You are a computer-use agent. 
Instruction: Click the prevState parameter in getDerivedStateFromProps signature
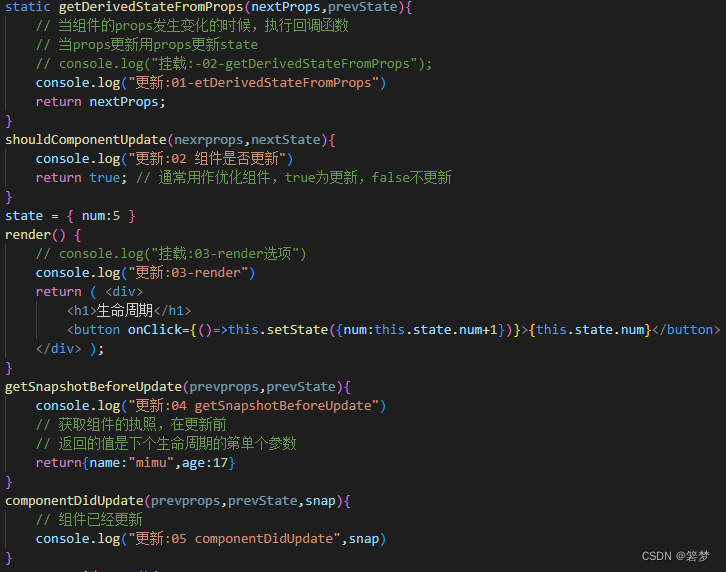(x=363, y=7)
